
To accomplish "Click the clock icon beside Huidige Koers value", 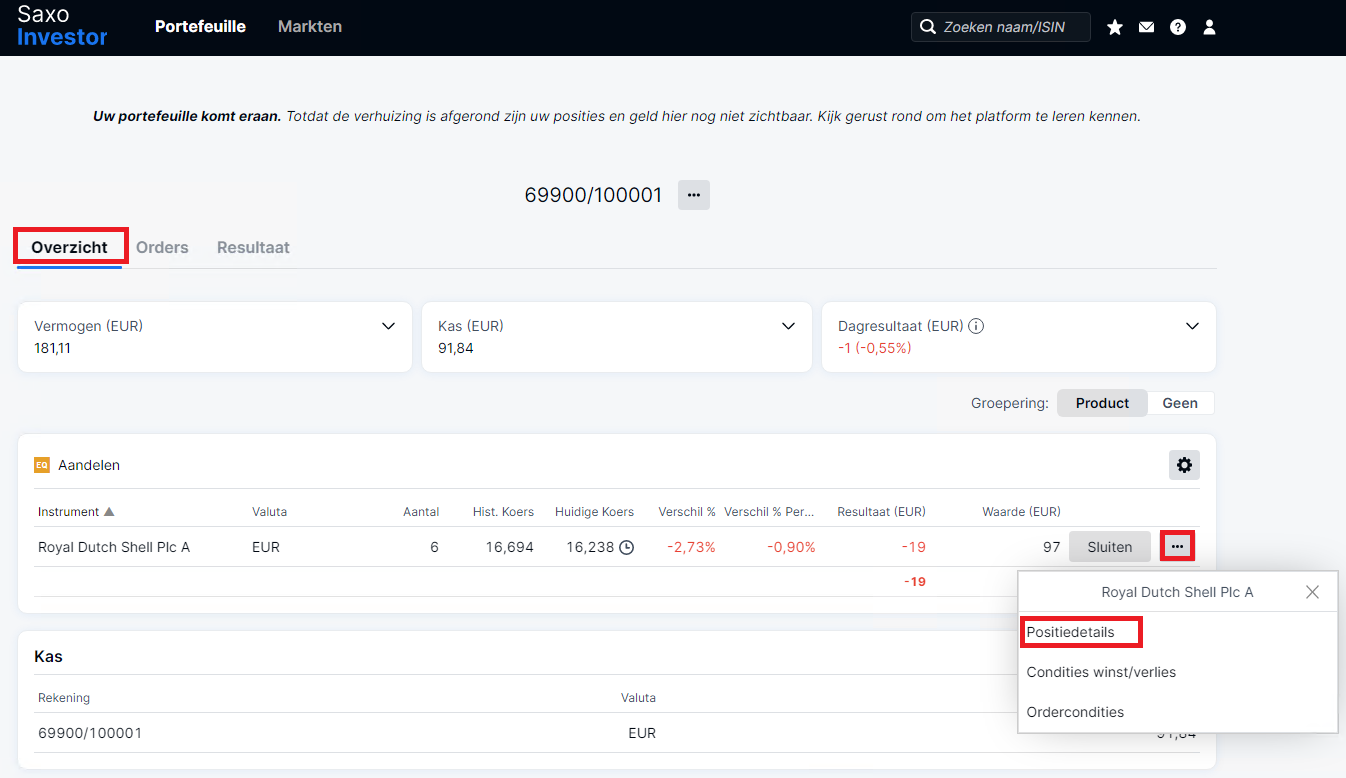I will [x=626, y=547].
